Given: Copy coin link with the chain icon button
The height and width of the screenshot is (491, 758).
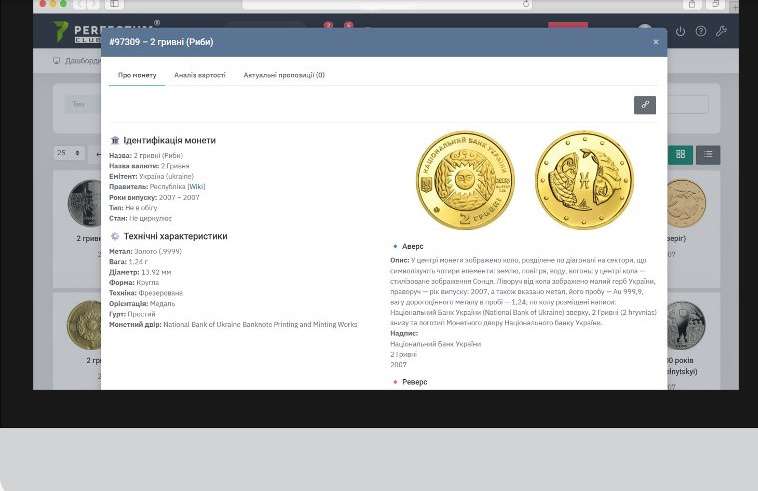Looking at the screenshot, I should point(645,105).
